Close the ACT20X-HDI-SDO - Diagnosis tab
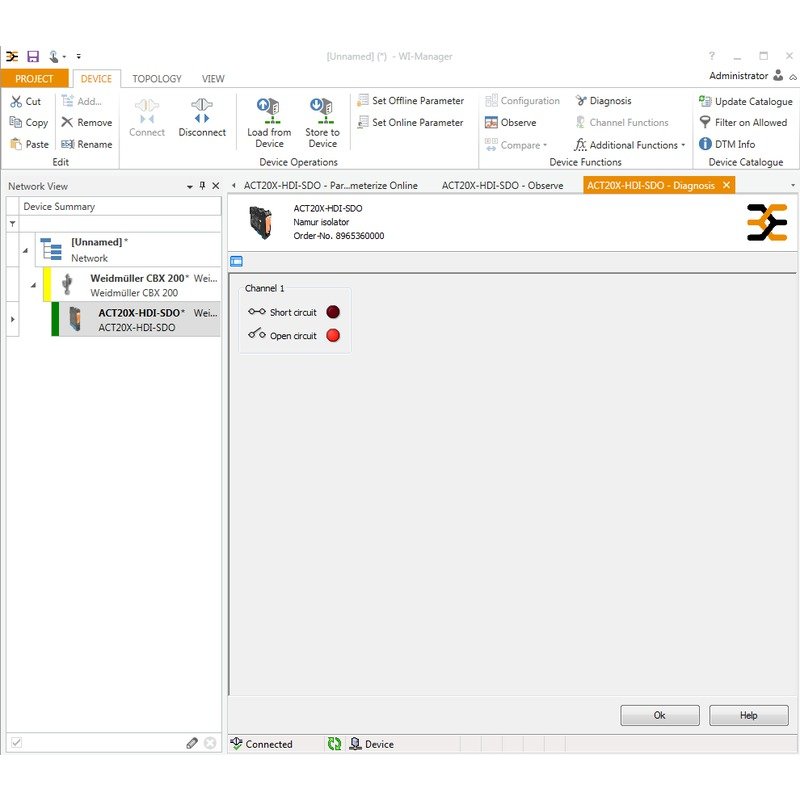 point(727,185)
